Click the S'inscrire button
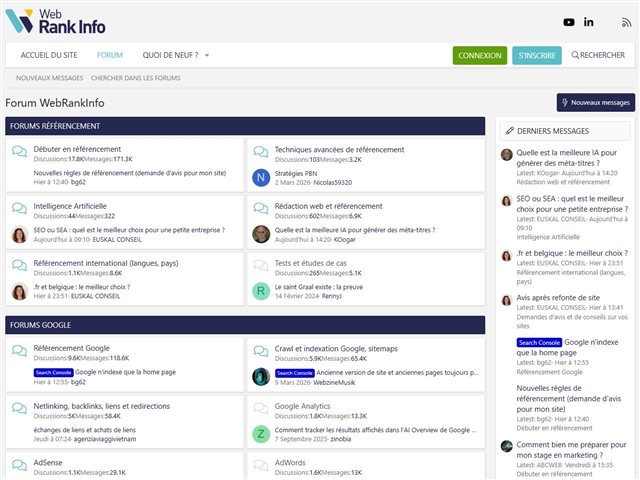Viewport: 640px width, 480px height. pos(537,56)
